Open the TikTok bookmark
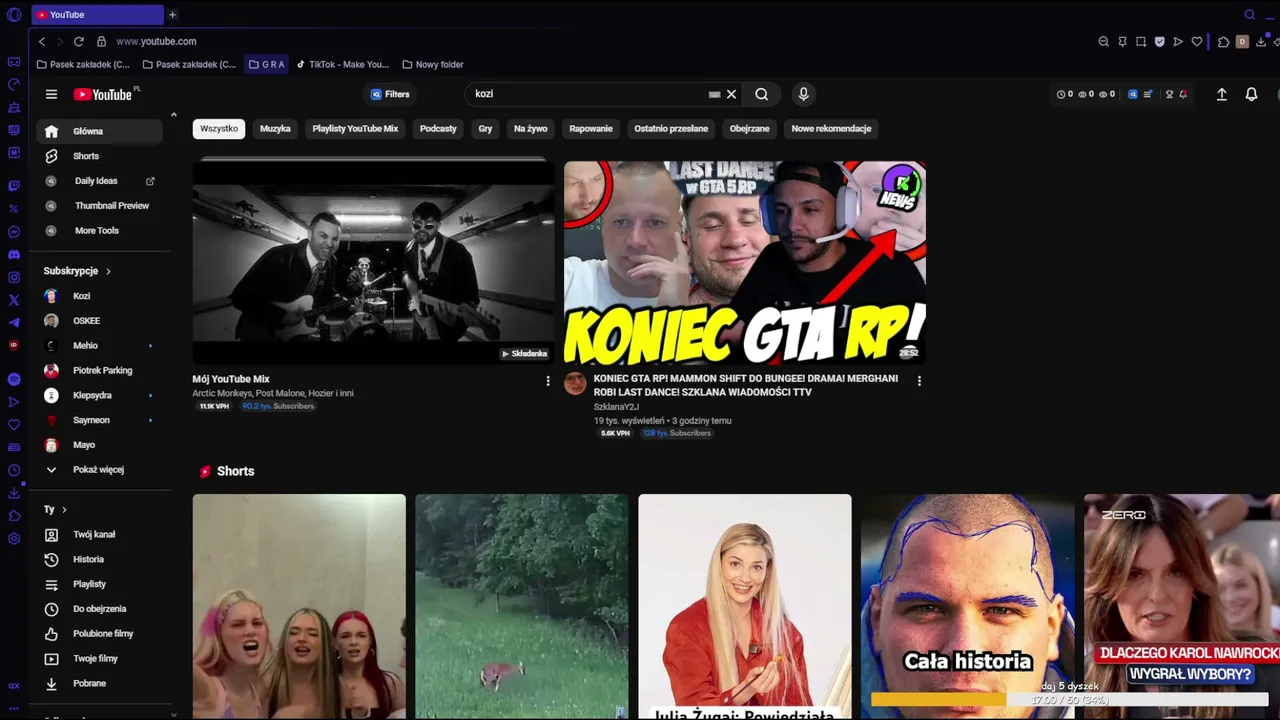 point(343,64)
